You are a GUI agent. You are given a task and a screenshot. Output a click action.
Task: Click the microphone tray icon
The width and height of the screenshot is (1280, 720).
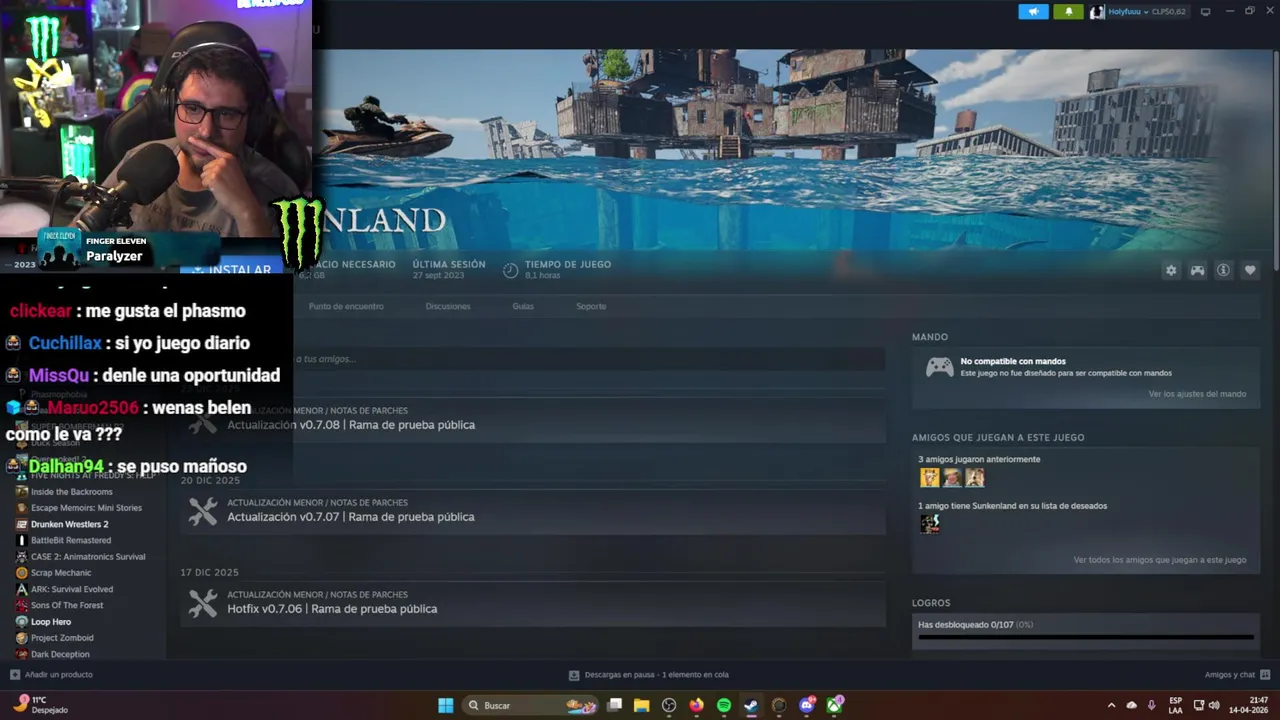point(1152,705)
